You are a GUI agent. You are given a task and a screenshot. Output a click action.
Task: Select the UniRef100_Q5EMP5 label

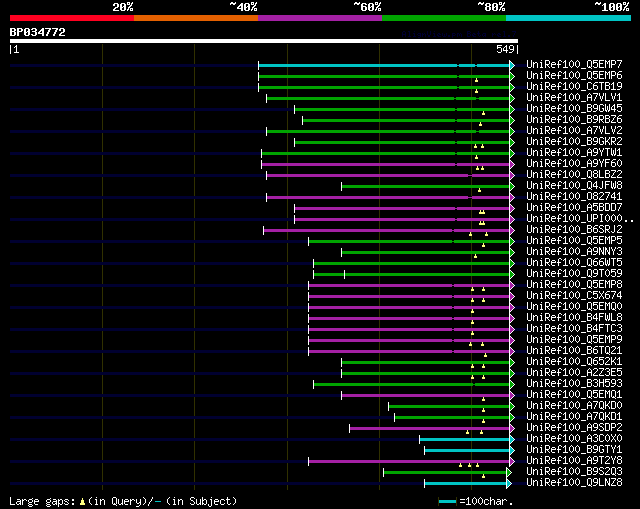[x=574, y=241]
